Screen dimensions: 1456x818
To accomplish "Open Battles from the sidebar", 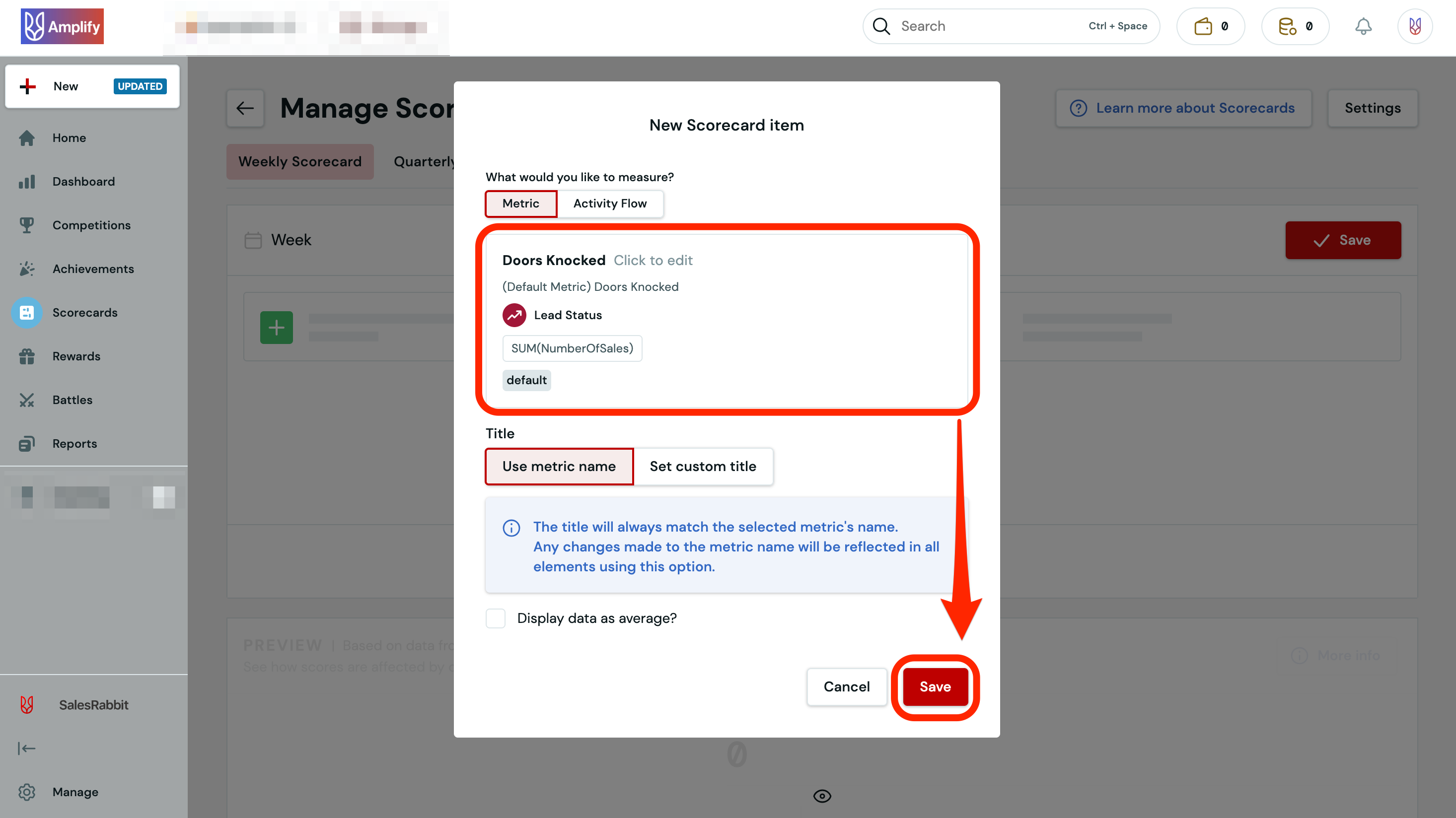I will click(x=72, y=400).
